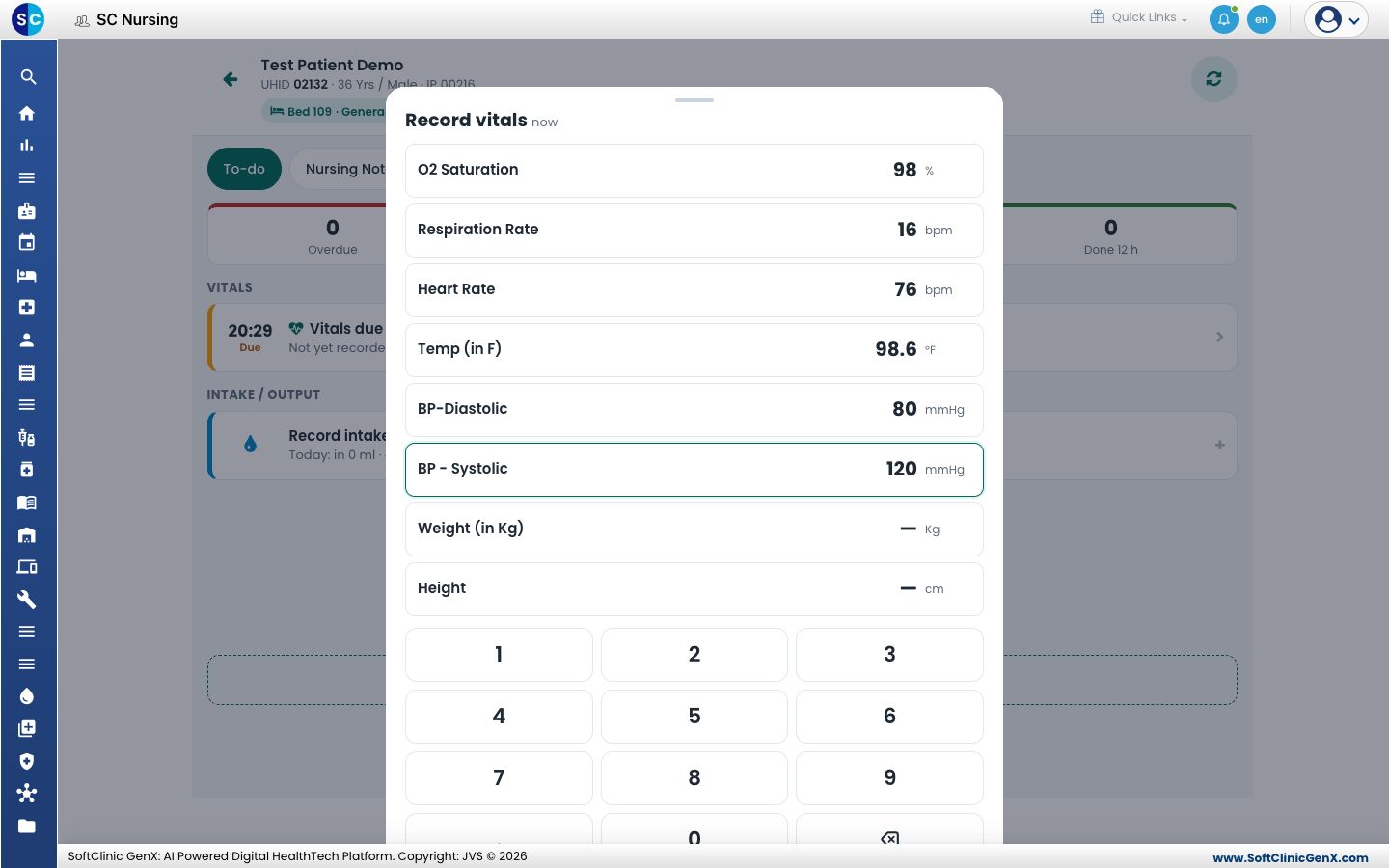Click the plus on Record intake row
Viewport: 1389px width, 868px height.
[x=1219, y=445]
